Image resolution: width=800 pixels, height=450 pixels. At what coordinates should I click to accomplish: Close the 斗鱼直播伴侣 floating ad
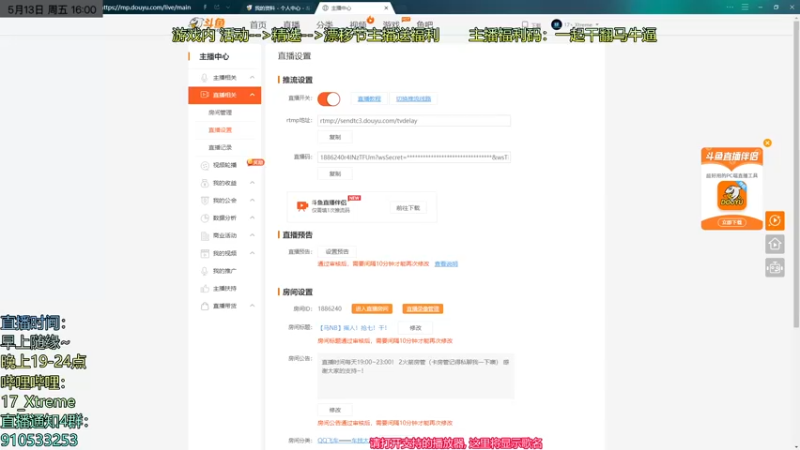(767, 143)
